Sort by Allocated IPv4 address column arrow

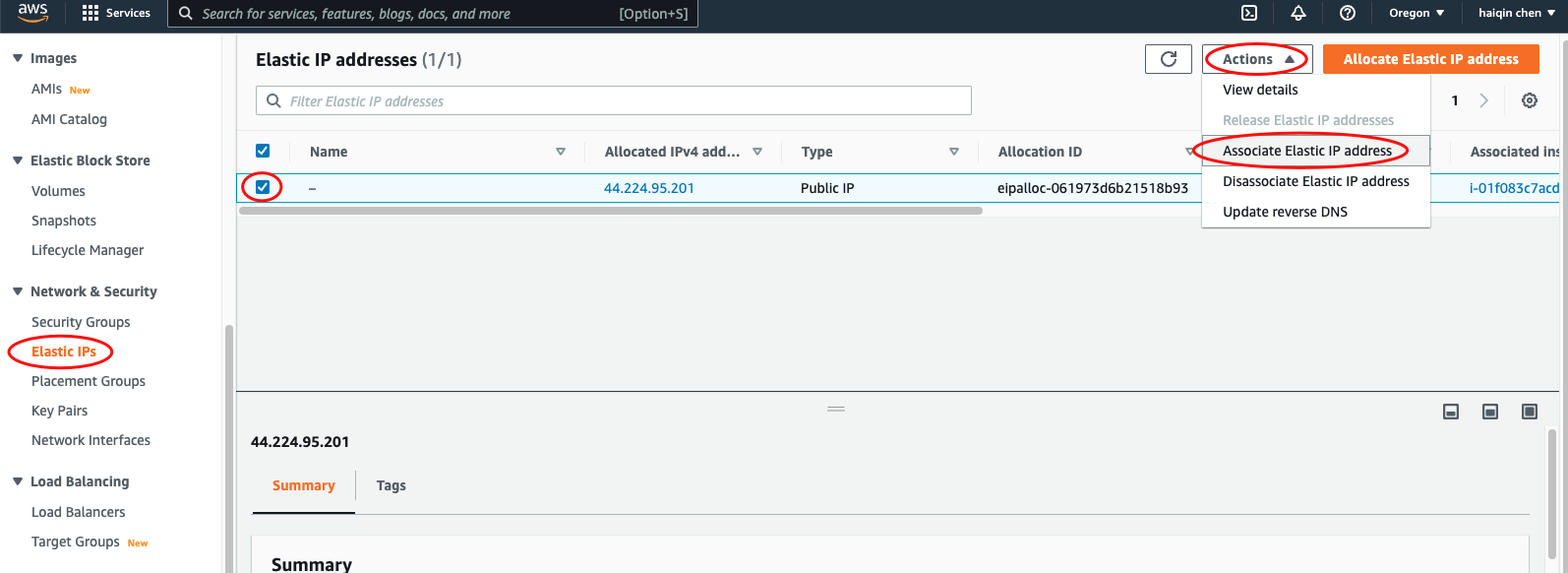757,152
